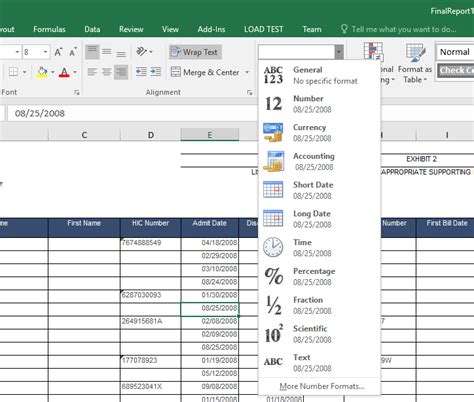Open the font size dropdown
The image size is (474, 402).
tap(45, 52)
